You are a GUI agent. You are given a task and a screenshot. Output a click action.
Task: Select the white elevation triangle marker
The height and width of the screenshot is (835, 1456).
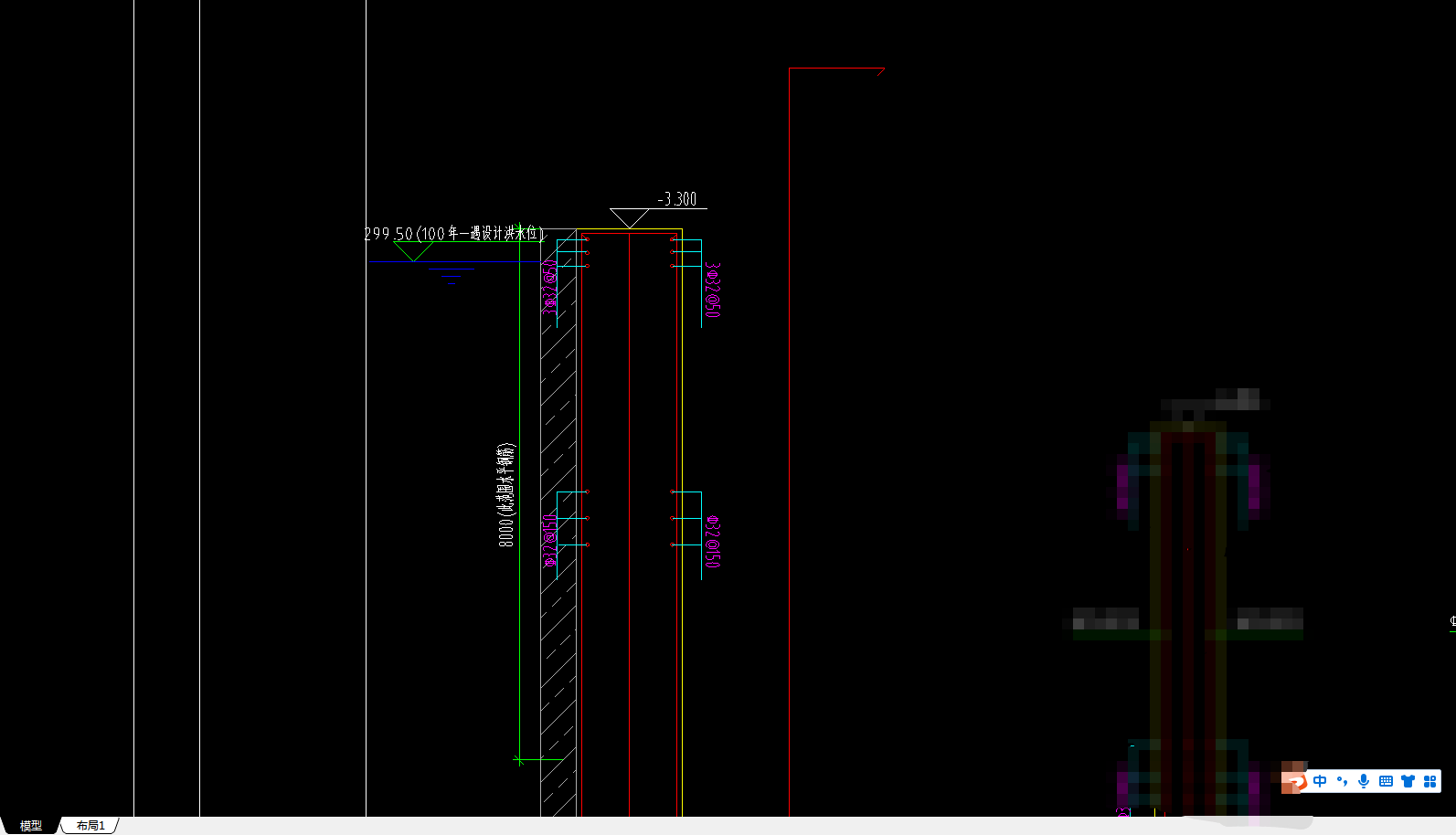pos(630,218)
